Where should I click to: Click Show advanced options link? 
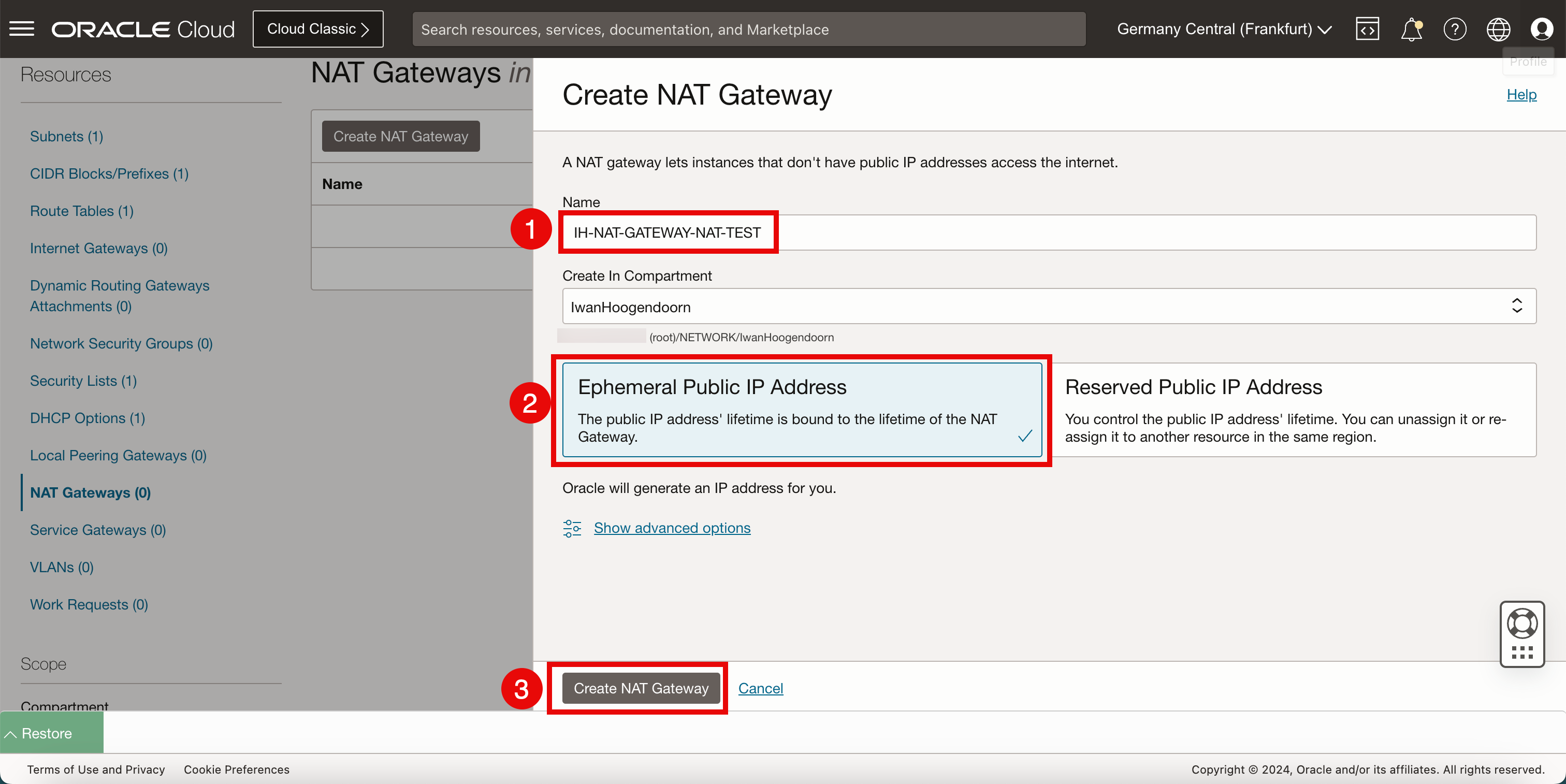(x=672, y=528)
